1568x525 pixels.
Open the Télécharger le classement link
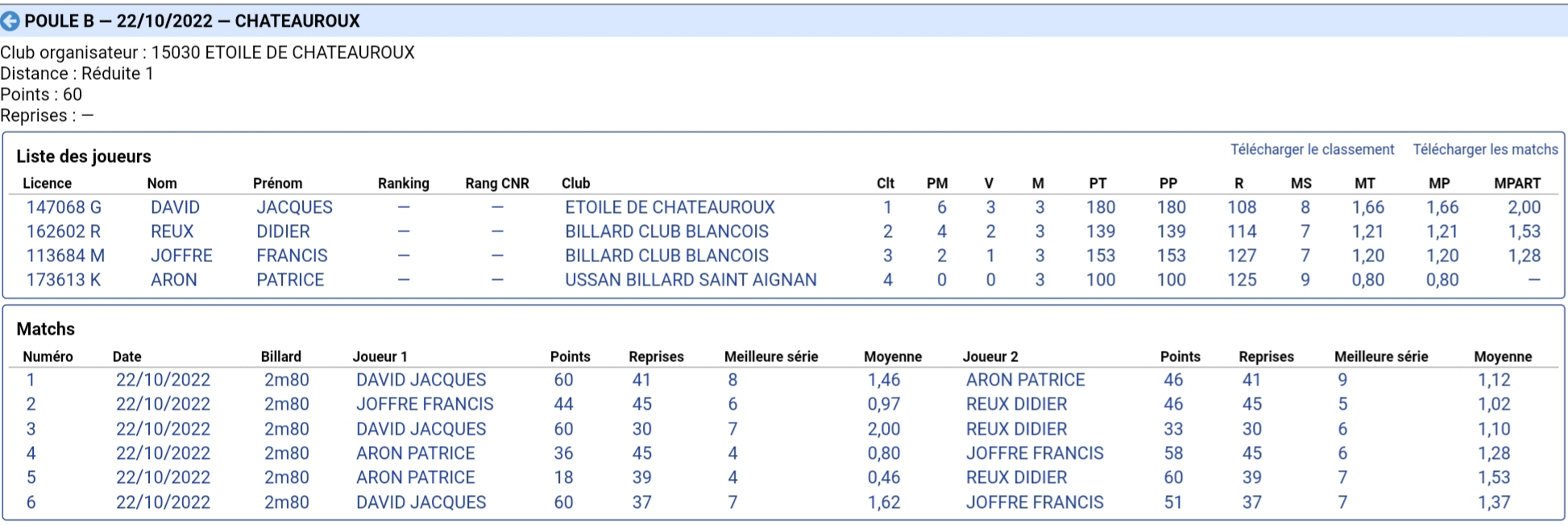coord(1312,149)
